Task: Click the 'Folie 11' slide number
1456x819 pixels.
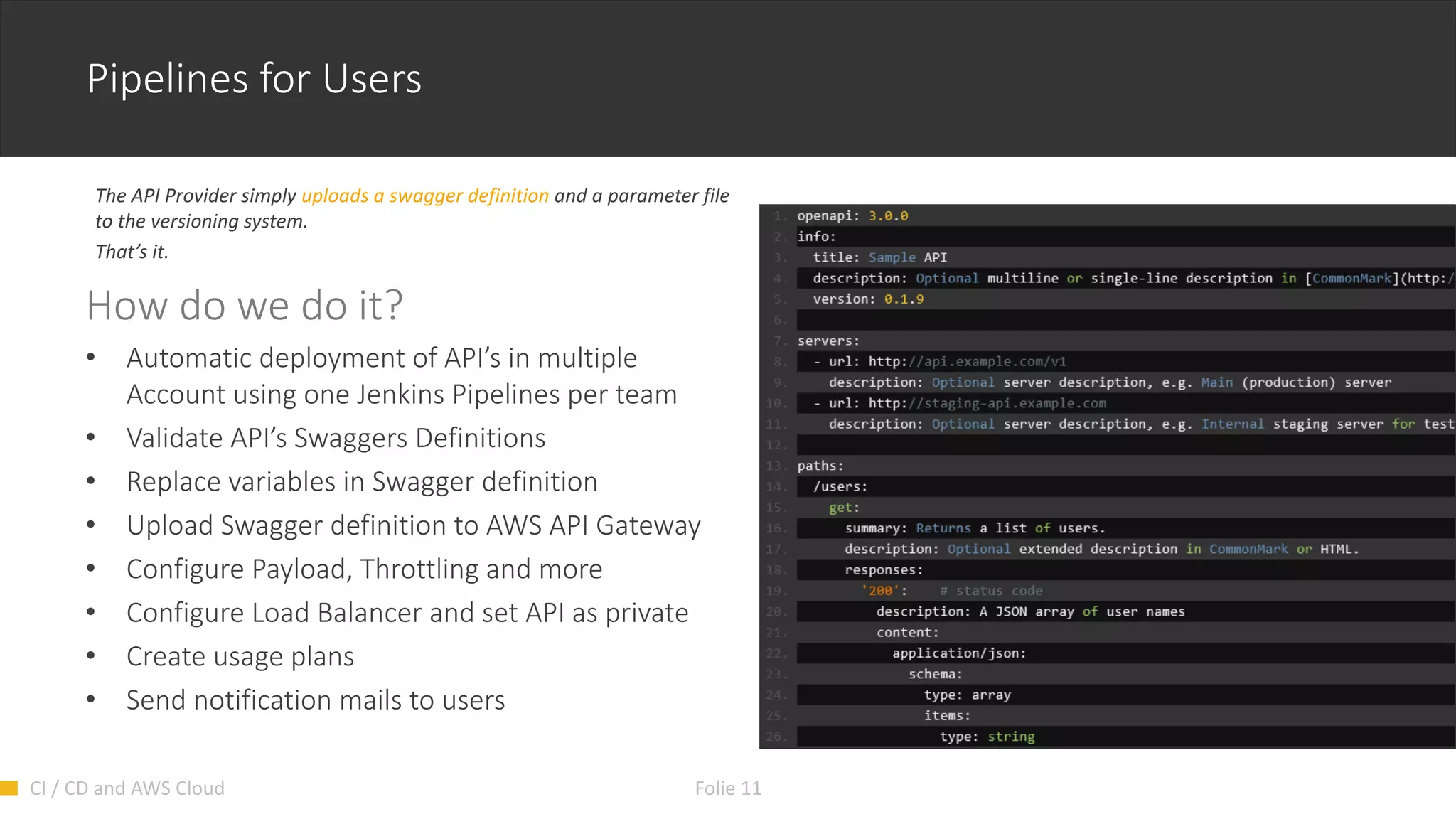Action: coord(727,788)
